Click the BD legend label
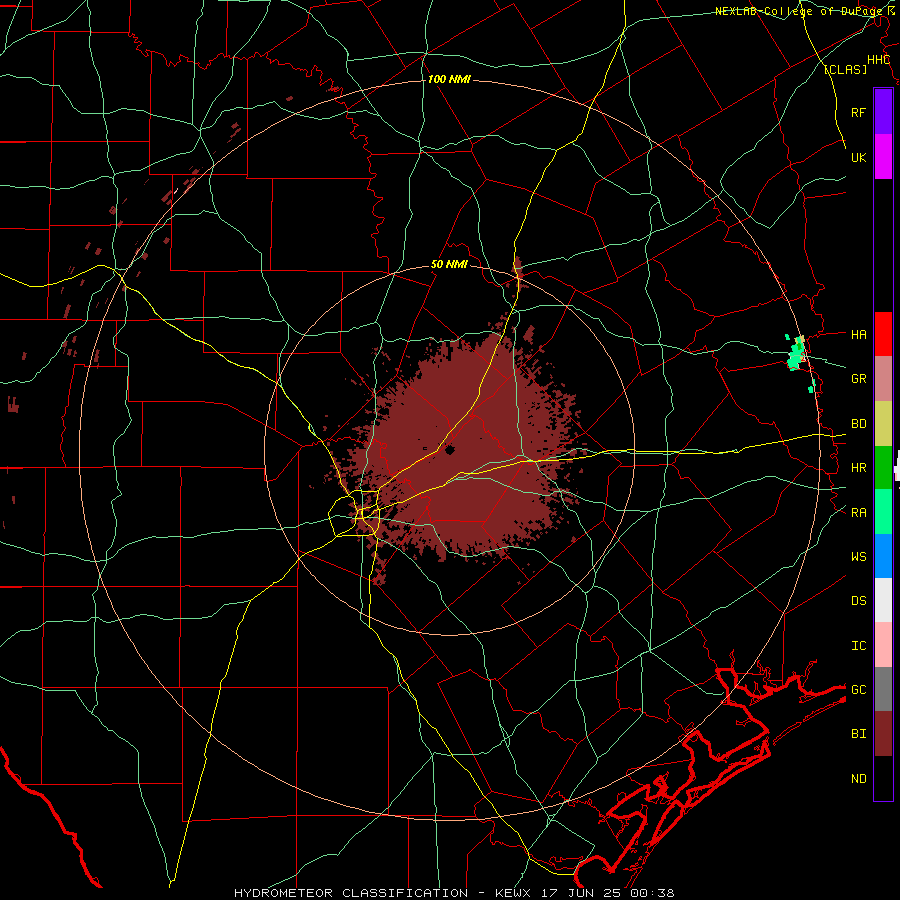 click(858, 424)
